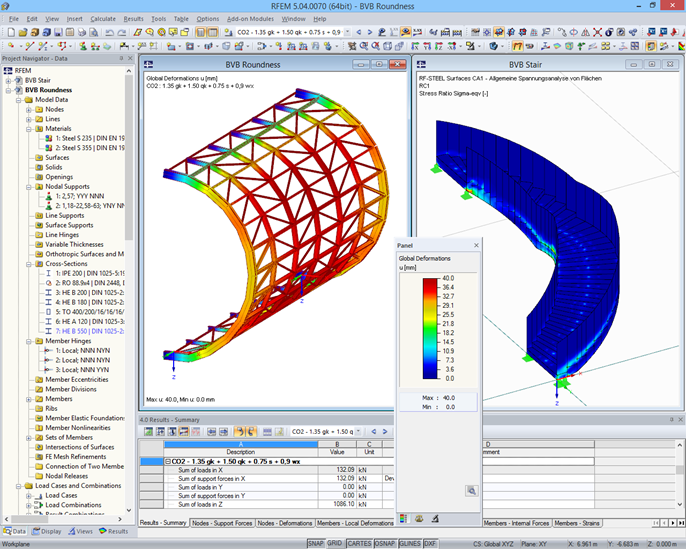Click column A header in Results table

pyautogui.click(x=241, y=444)
